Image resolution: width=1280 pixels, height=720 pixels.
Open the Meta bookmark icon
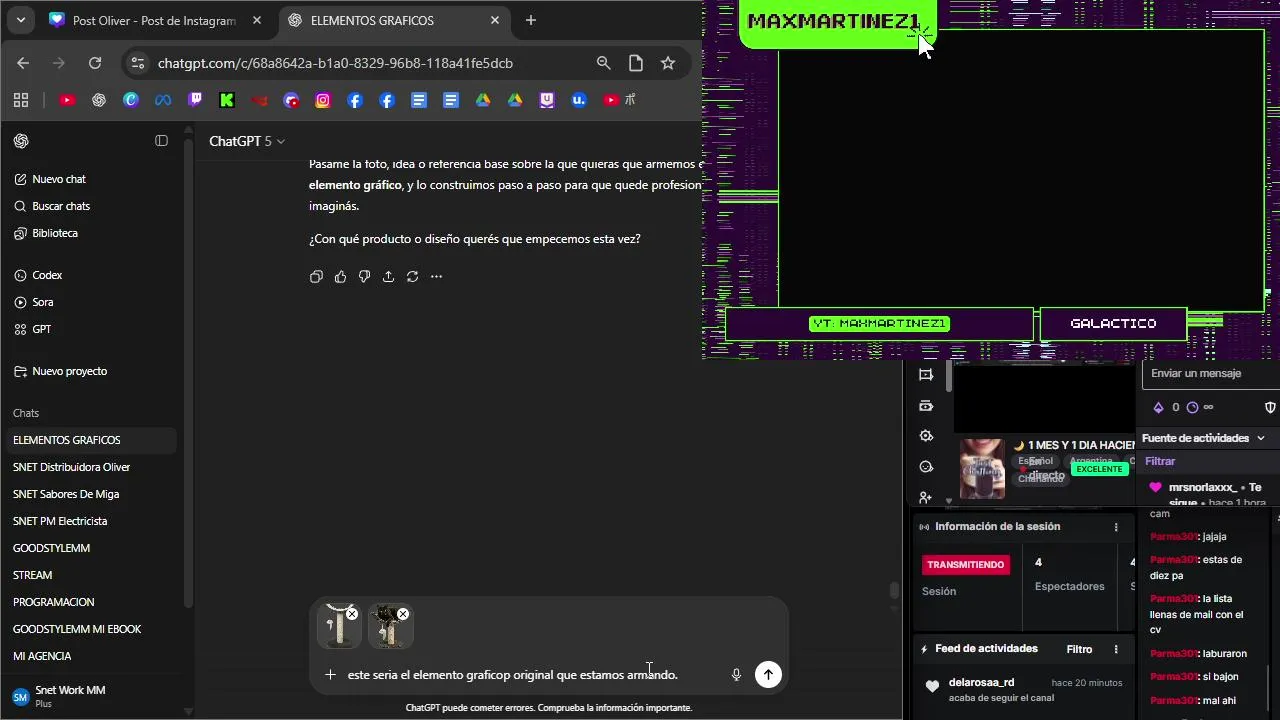[x=163, y=100]
